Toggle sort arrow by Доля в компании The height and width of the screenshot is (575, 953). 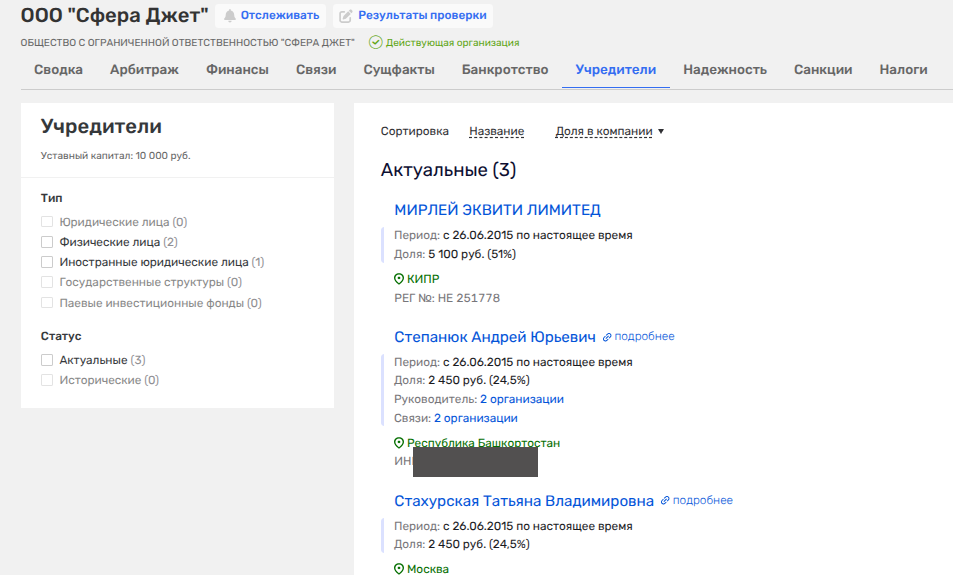point(661,131)
